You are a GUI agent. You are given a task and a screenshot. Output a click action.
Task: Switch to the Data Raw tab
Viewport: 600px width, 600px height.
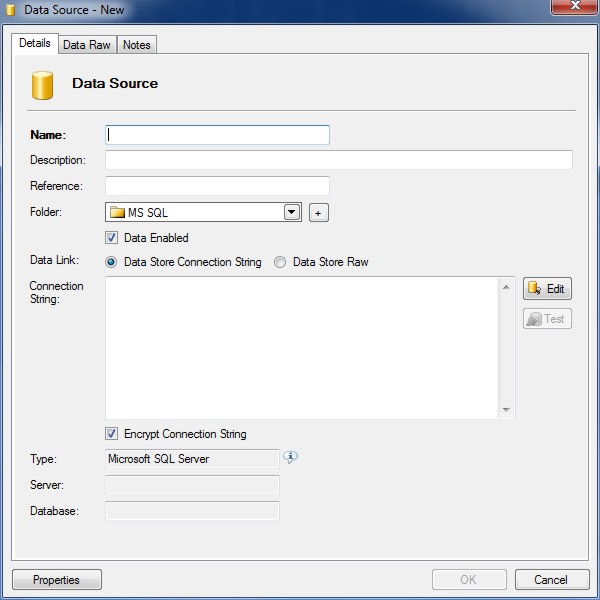click(x=87, y=45)
